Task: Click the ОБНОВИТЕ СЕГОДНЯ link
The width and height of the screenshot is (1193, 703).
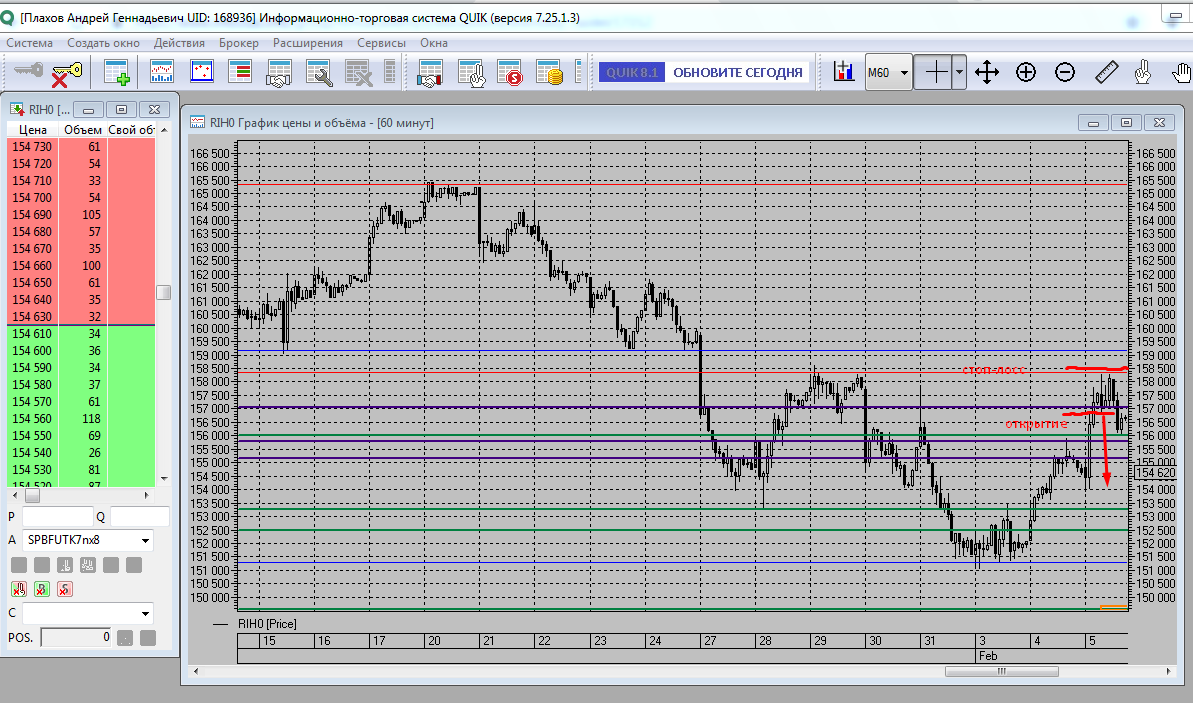Action: click(737, 72)
